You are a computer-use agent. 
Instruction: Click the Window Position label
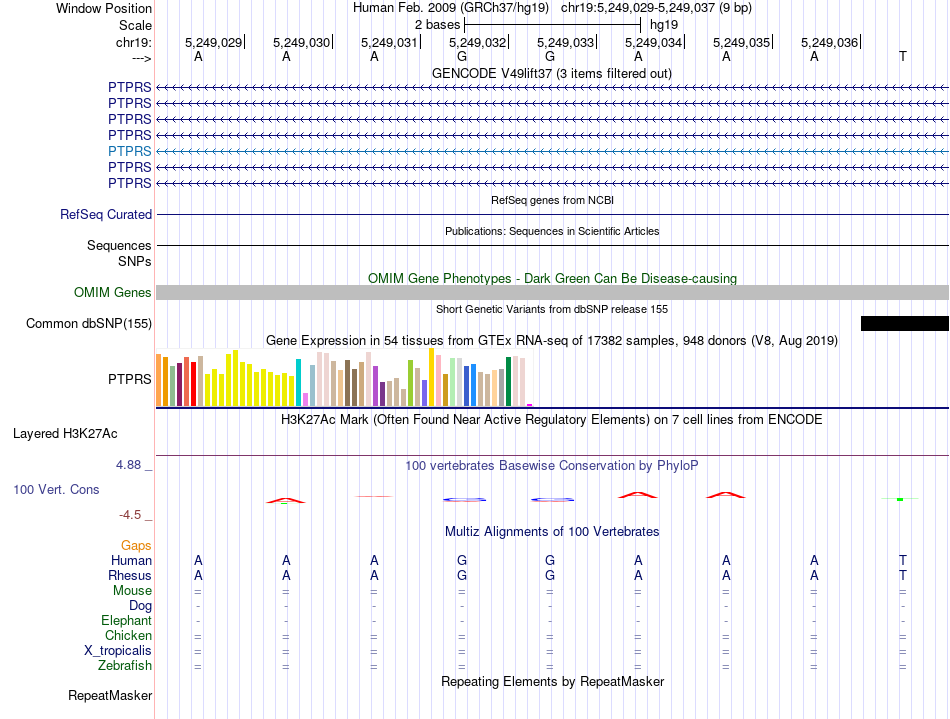104,8
